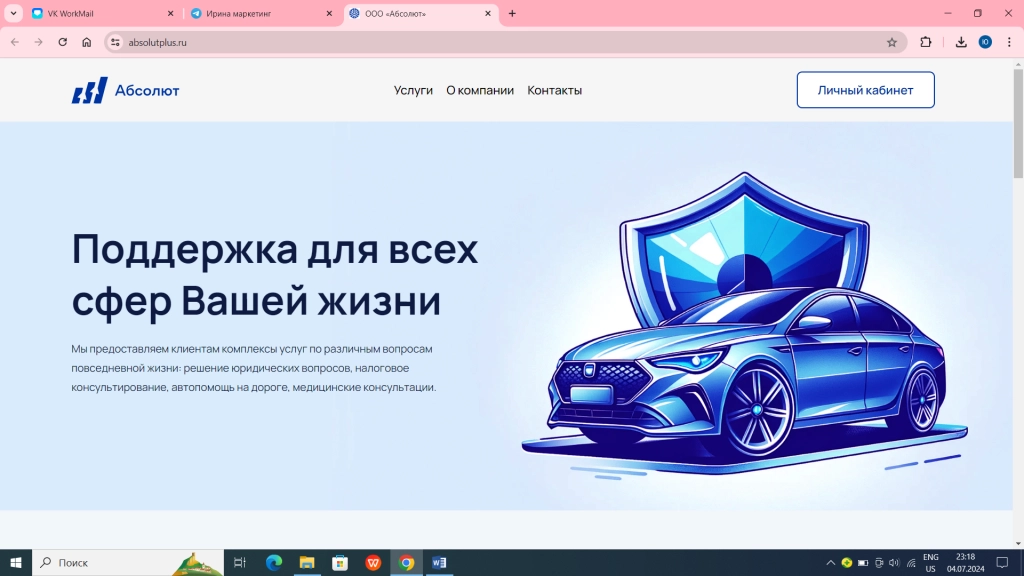
Task: Click the car and shield illustration
Action: click(744, 324)
